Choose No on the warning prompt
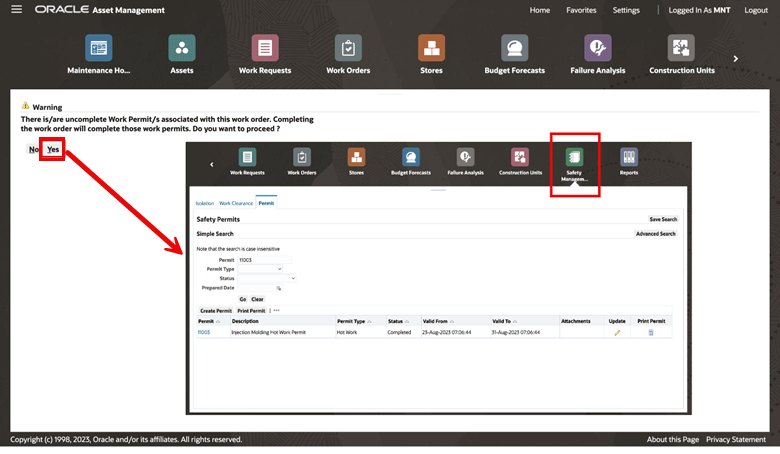780x454 pixels. click(33, 149)
